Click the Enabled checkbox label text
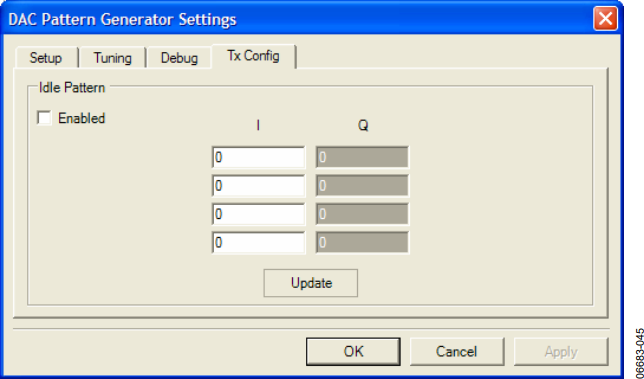 (82, 118)
